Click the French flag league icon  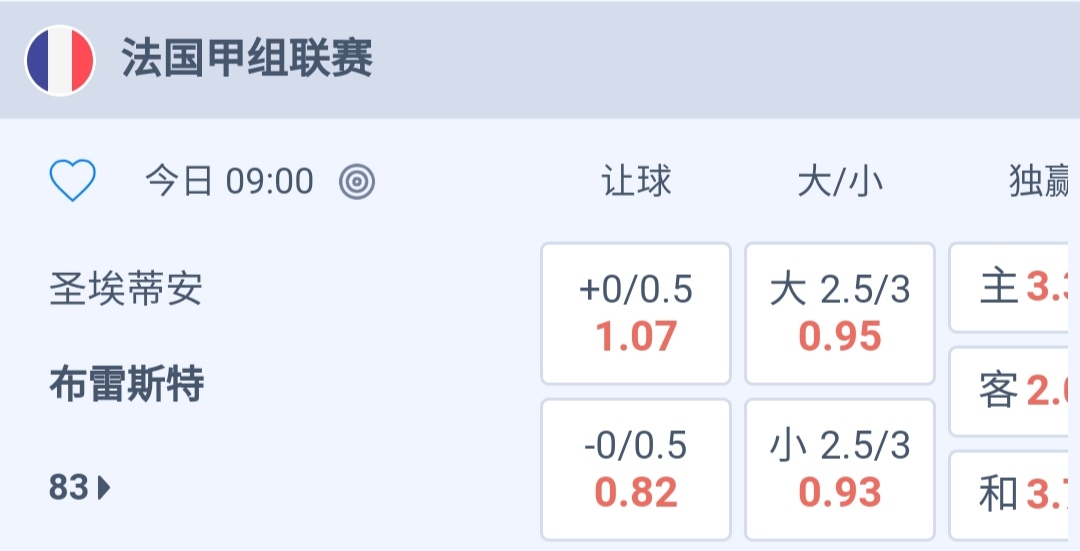[x=60, y=60]
